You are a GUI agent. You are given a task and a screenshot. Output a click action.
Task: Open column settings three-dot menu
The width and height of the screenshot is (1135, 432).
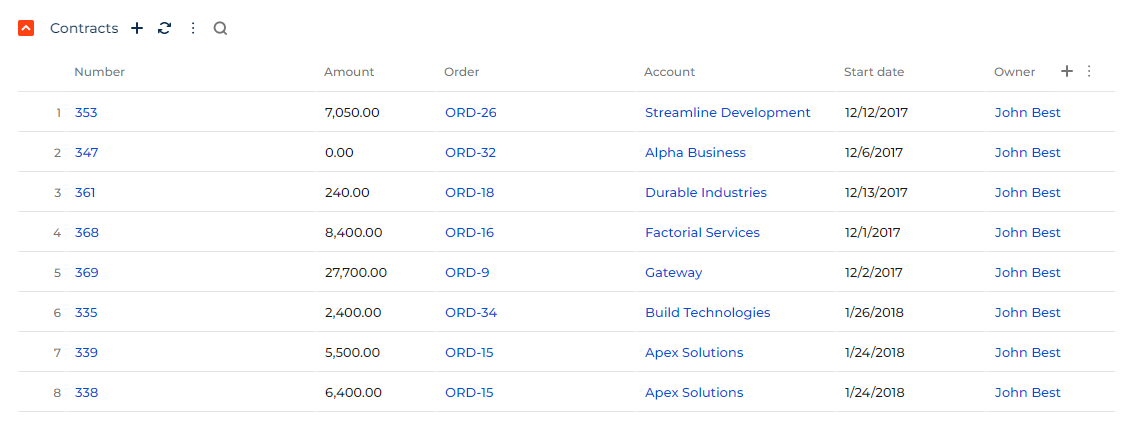click(1089, 71)
